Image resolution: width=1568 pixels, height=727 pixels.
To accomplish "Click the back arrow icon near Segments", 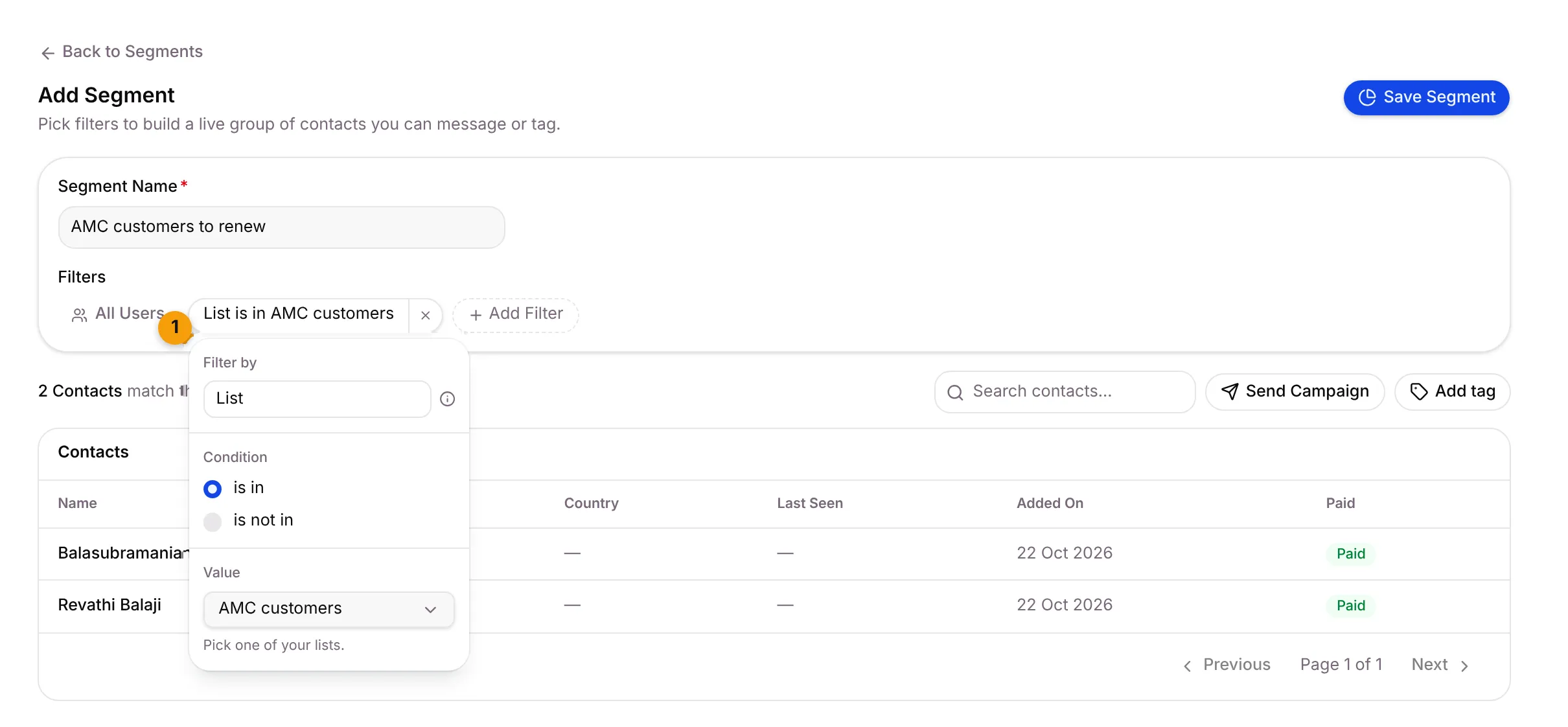I will tap(47, 52).
